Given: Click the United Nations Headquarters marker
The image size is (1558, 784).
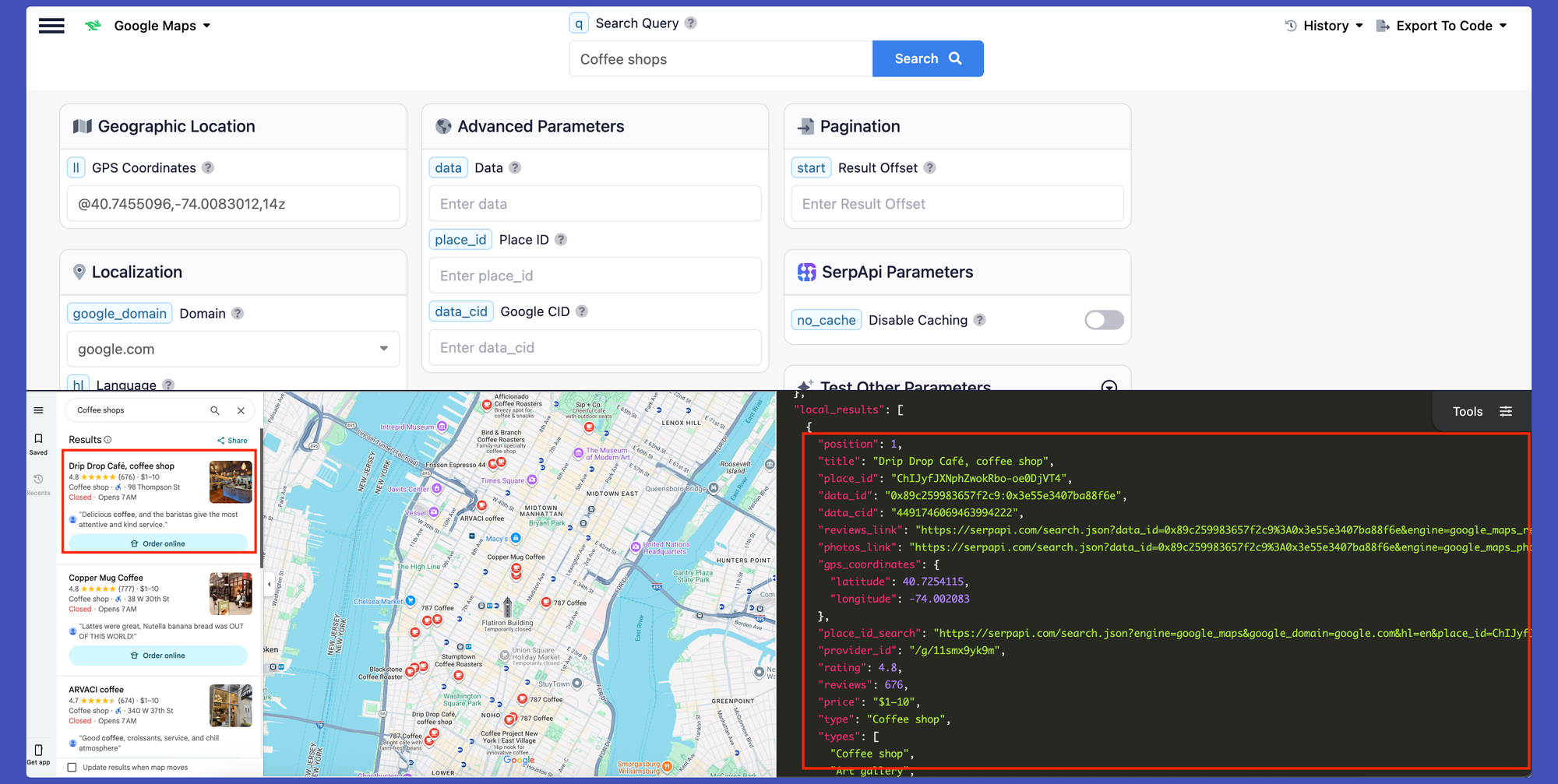Looking at the screenshot, I should [636, 547].
